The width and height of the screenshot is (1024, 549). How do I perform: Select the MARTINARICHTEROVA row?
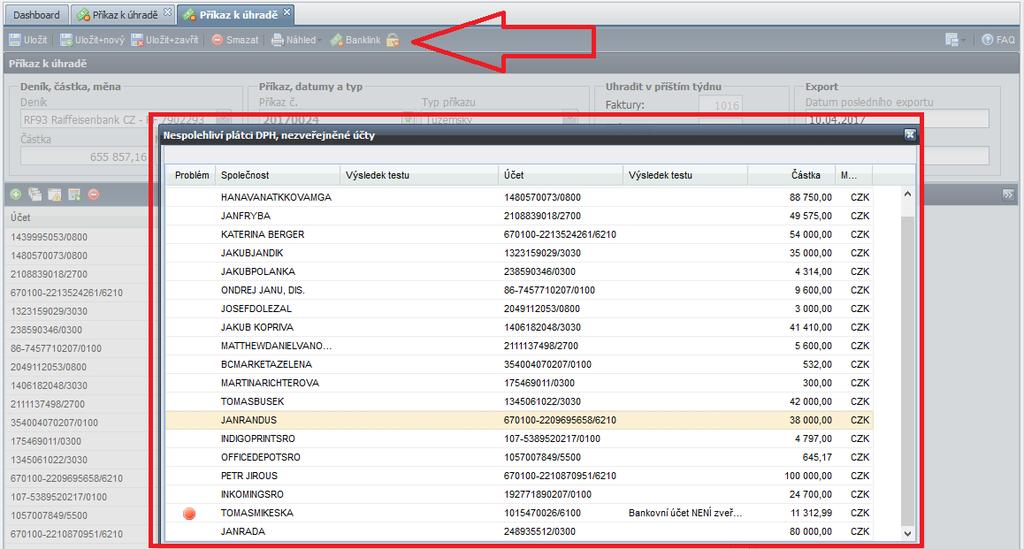point(519,383)
